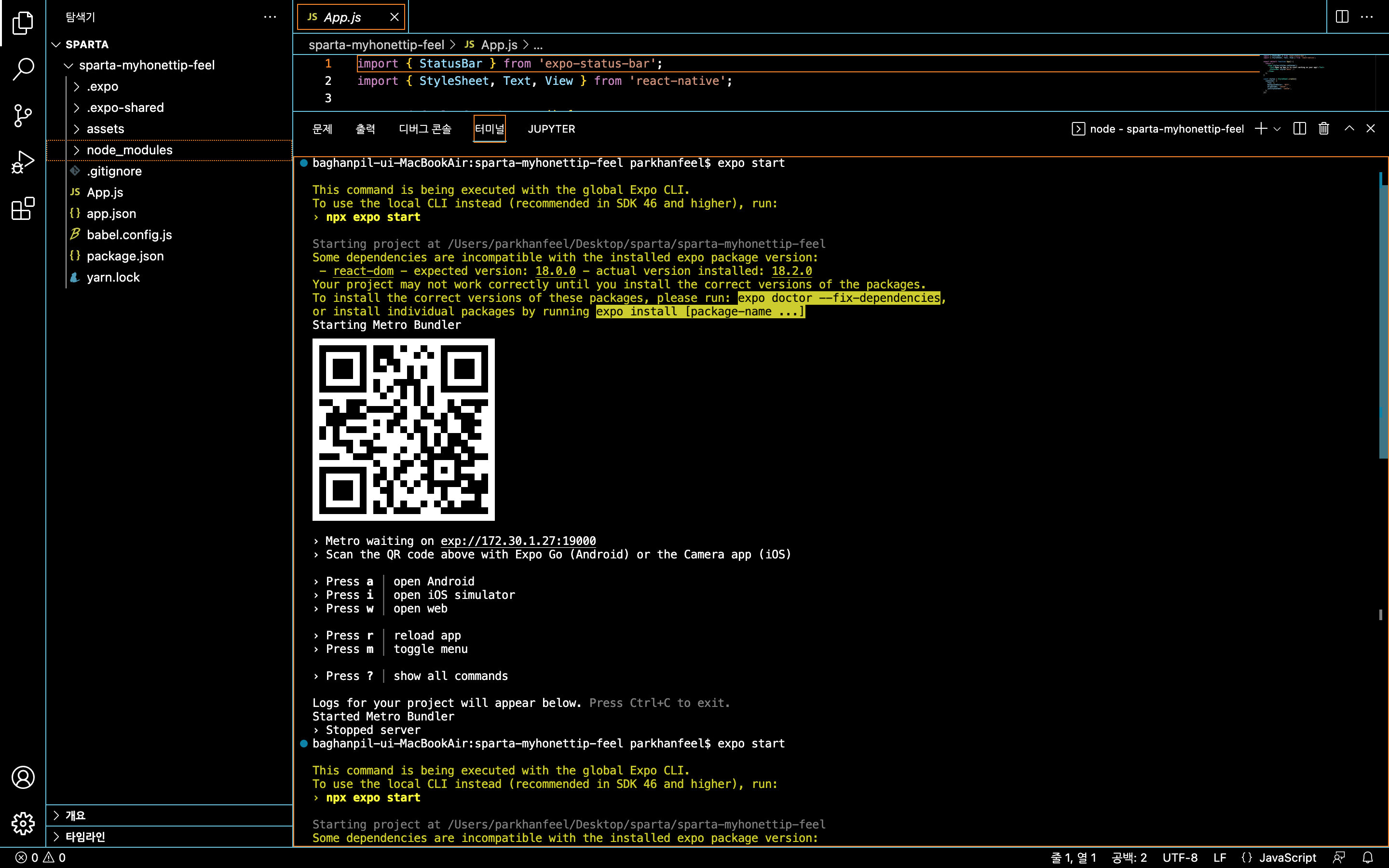Place cursor on line 2 import statement

544,81
